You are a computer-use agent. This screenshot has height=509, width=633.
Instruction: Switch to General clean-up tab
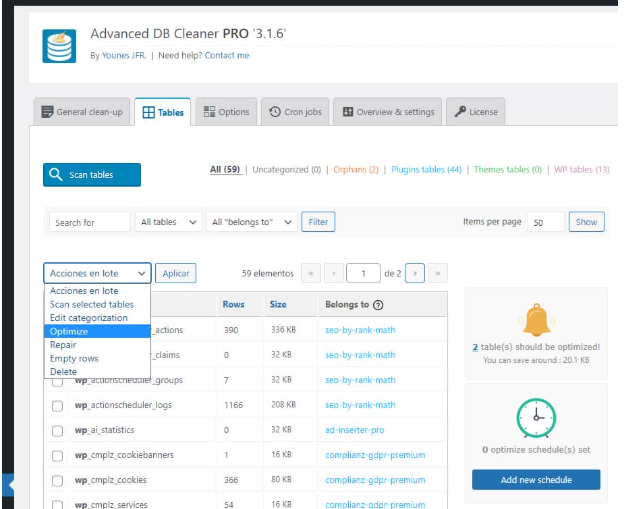[x=82, y=112]
